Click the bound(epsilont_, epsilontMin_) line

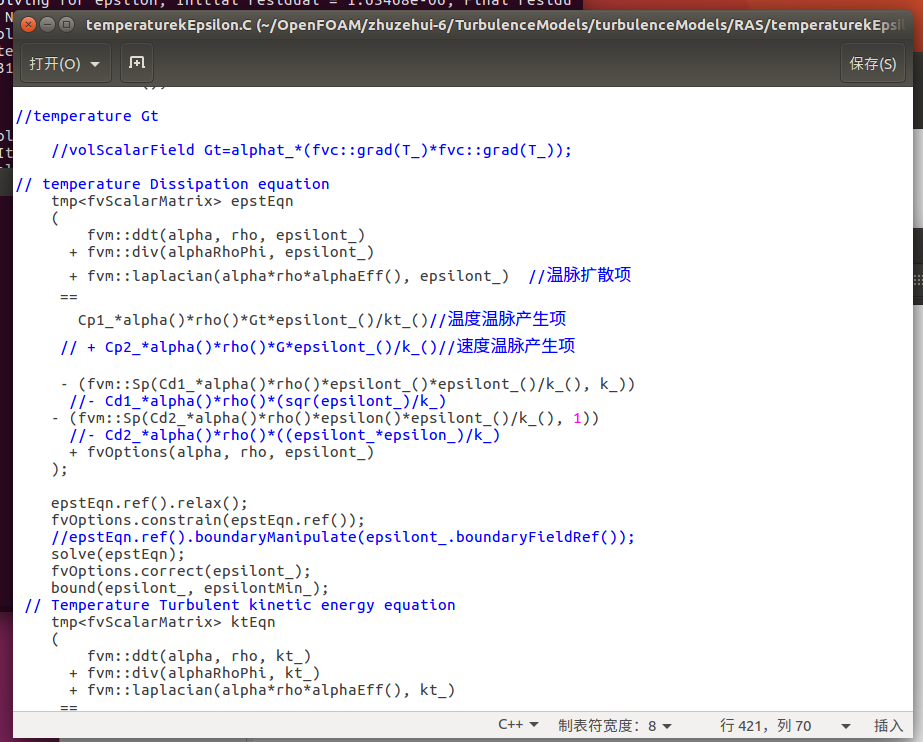click(x=190, y=588)
